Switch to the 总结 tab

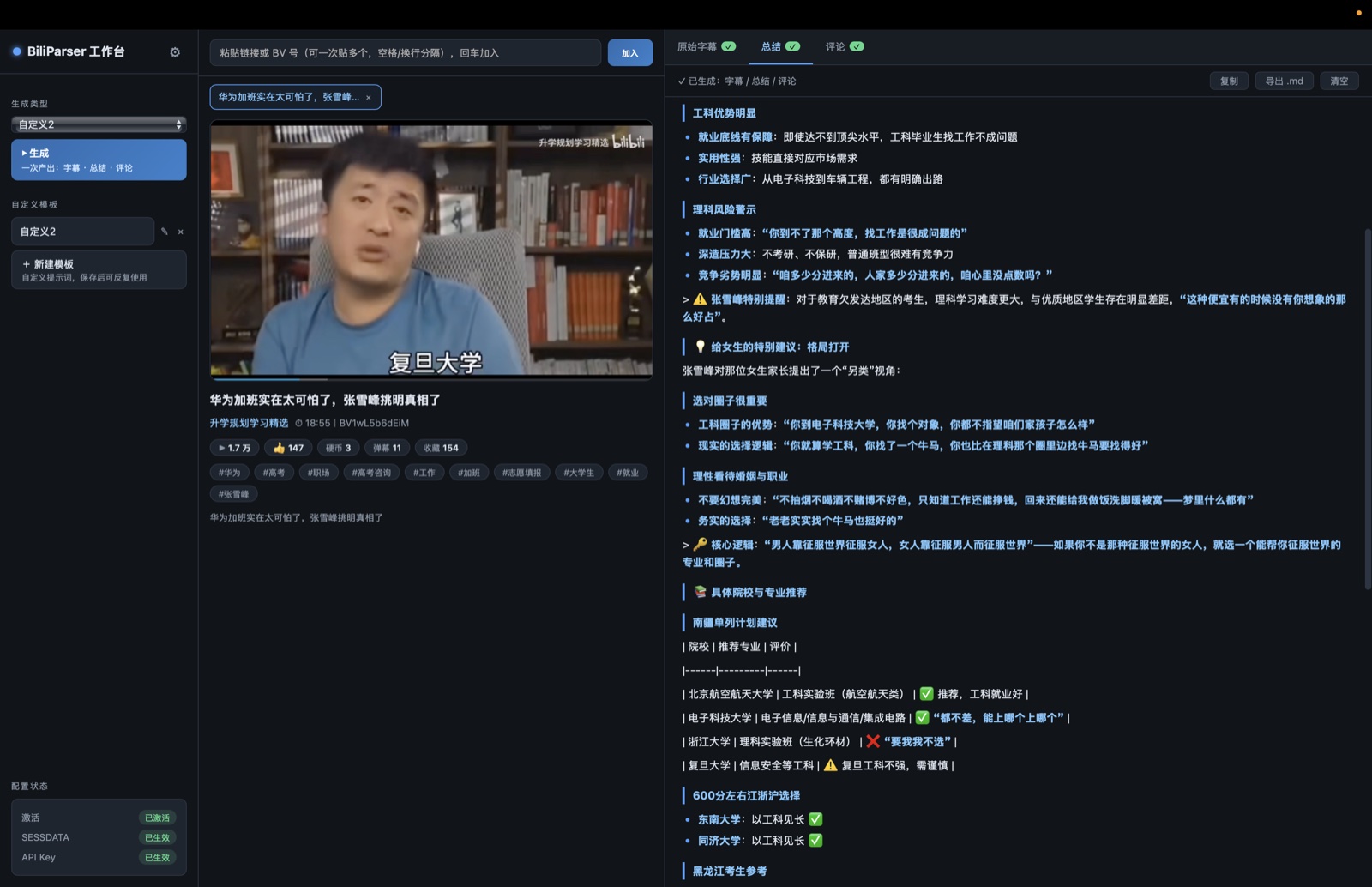coord(779,47)
